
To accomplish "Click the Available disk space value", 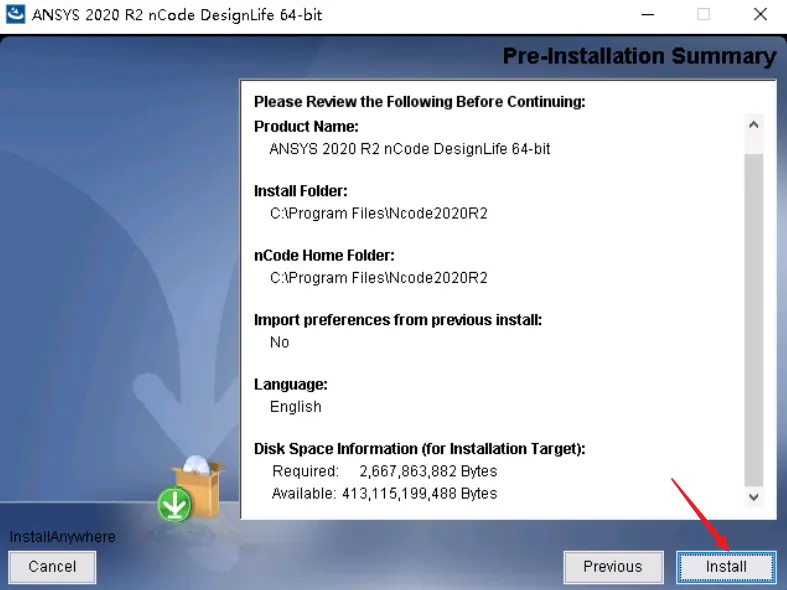I will pos(420,494).
